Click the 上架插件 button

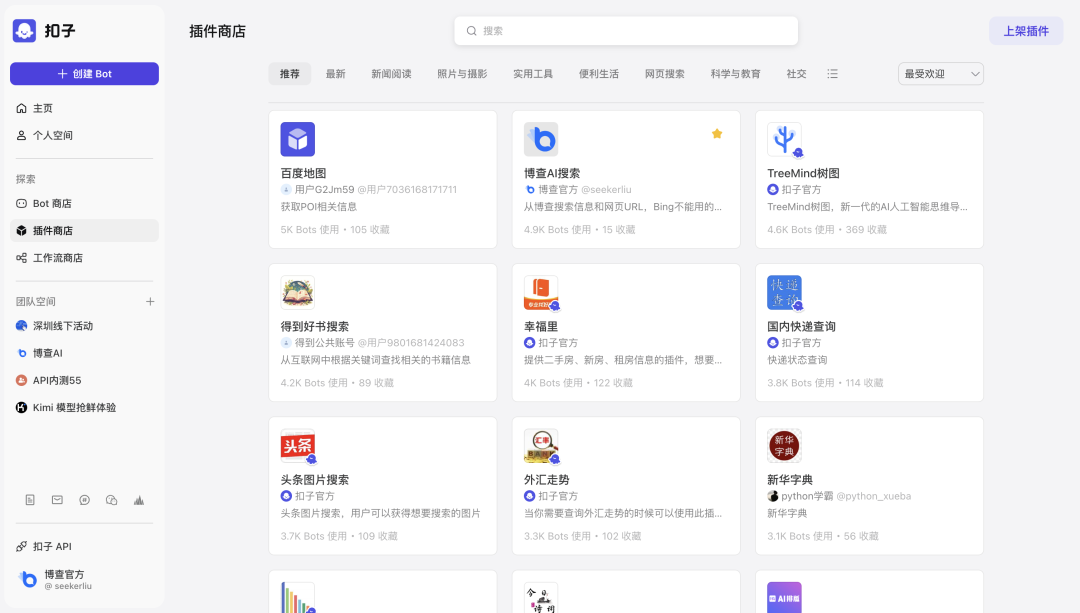[1026, 31]
